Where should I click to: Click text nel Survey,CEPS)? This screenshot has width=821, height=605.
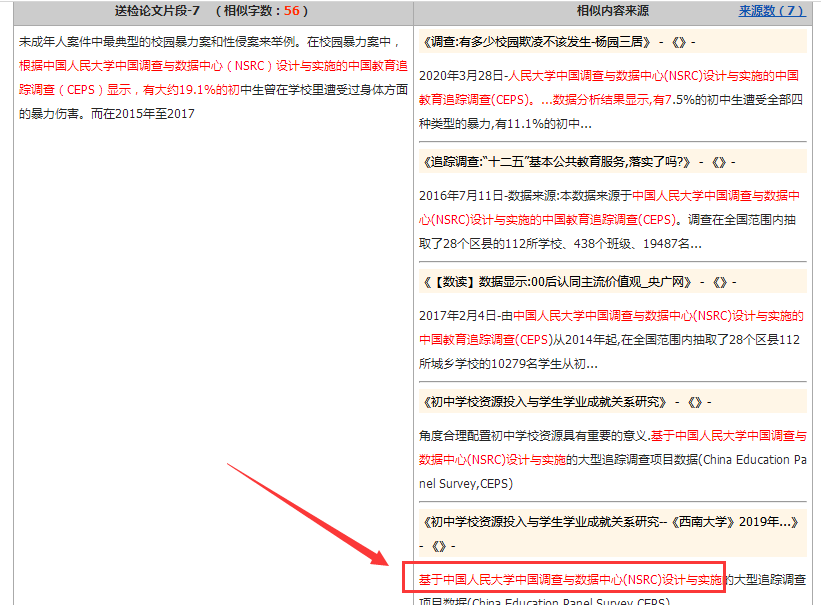(x=466, y=483)
